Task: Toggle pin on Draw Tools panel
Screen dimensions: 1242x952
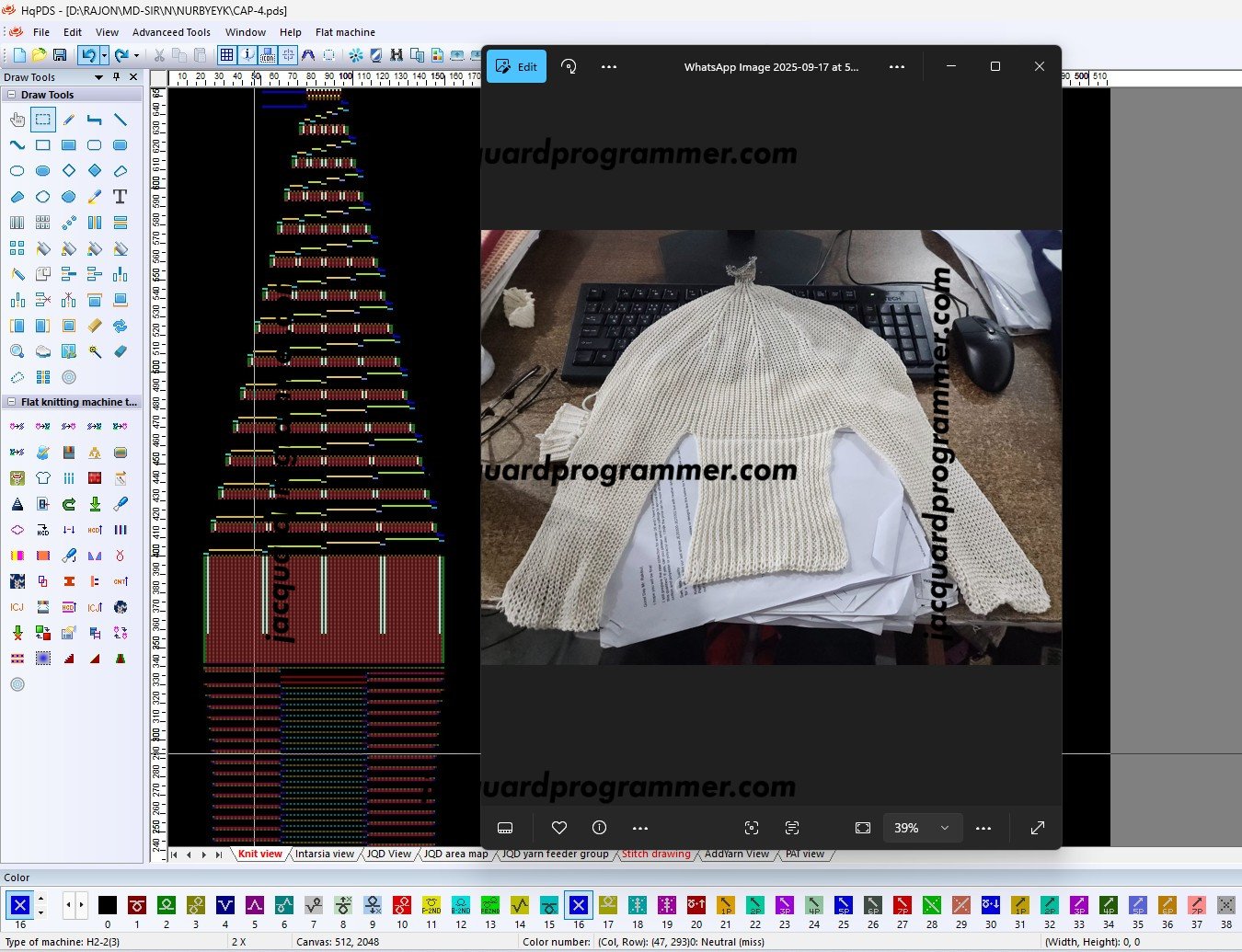Action: click(x=116, y=77)
